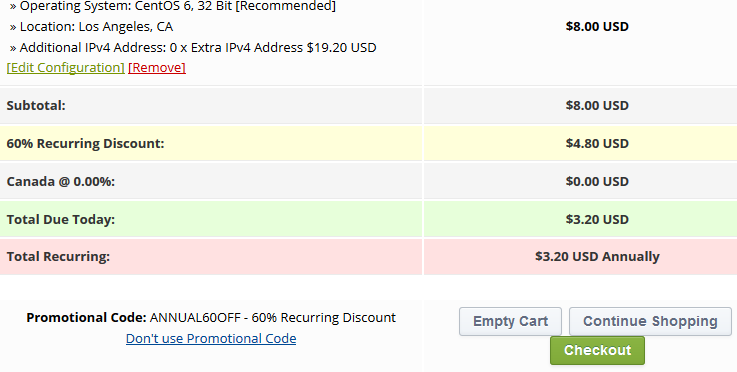Click the CentOS 6 operating system line
The width and height of the screenshot is (737, 372).
(x=173, y=6)
